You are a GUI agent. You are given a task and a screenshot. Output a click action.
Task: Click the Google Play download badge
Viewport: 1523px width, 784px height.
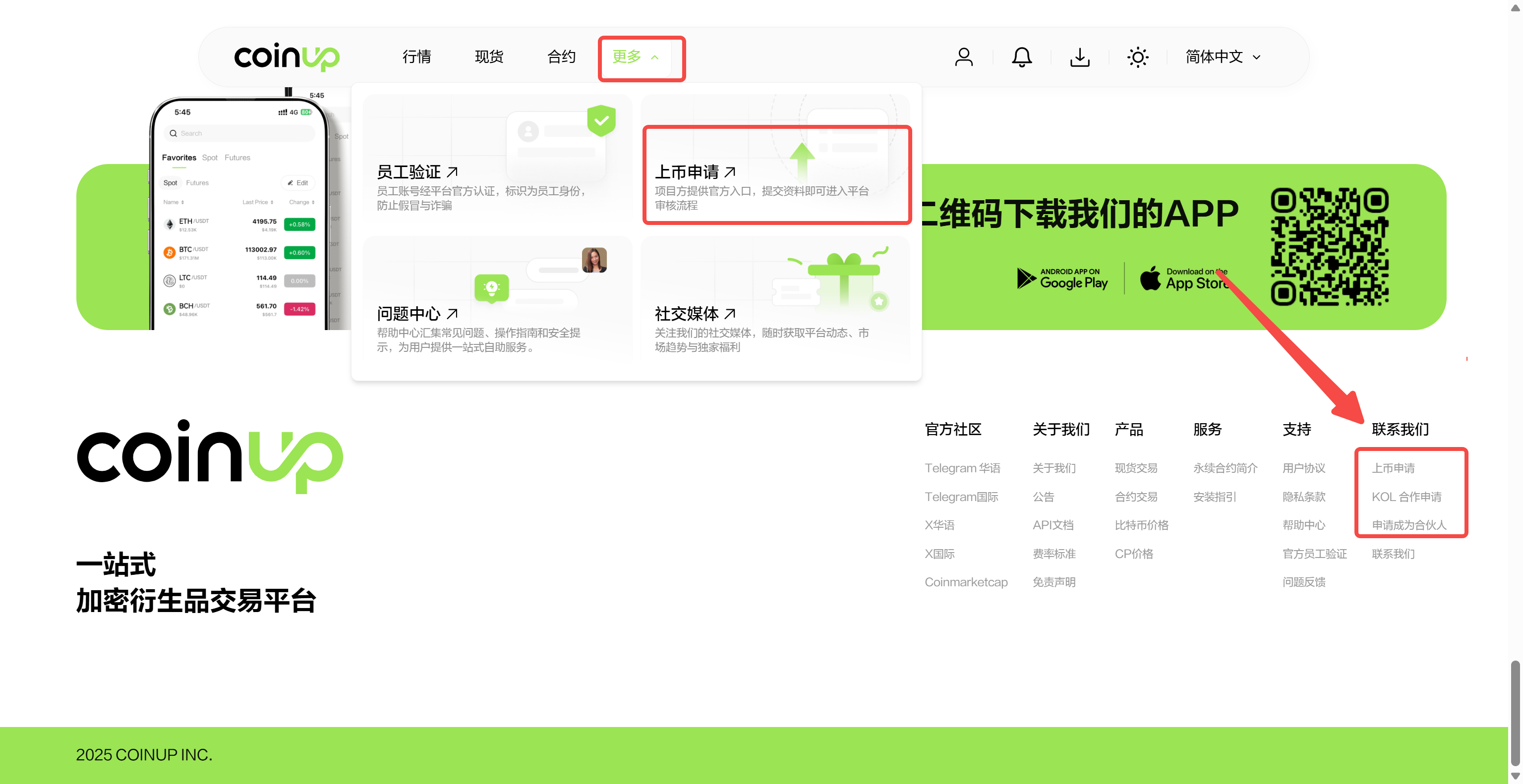(x=1062, y=279)
